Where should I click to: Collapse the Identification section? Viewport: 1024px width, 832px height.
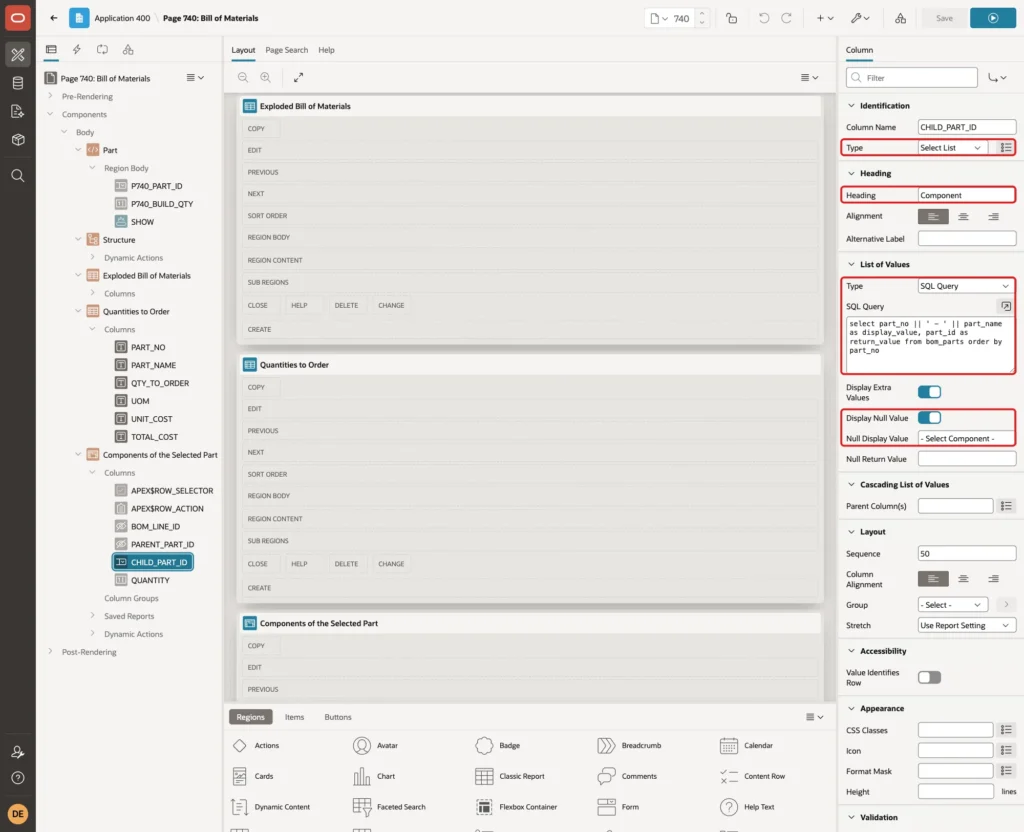(851, 106)
